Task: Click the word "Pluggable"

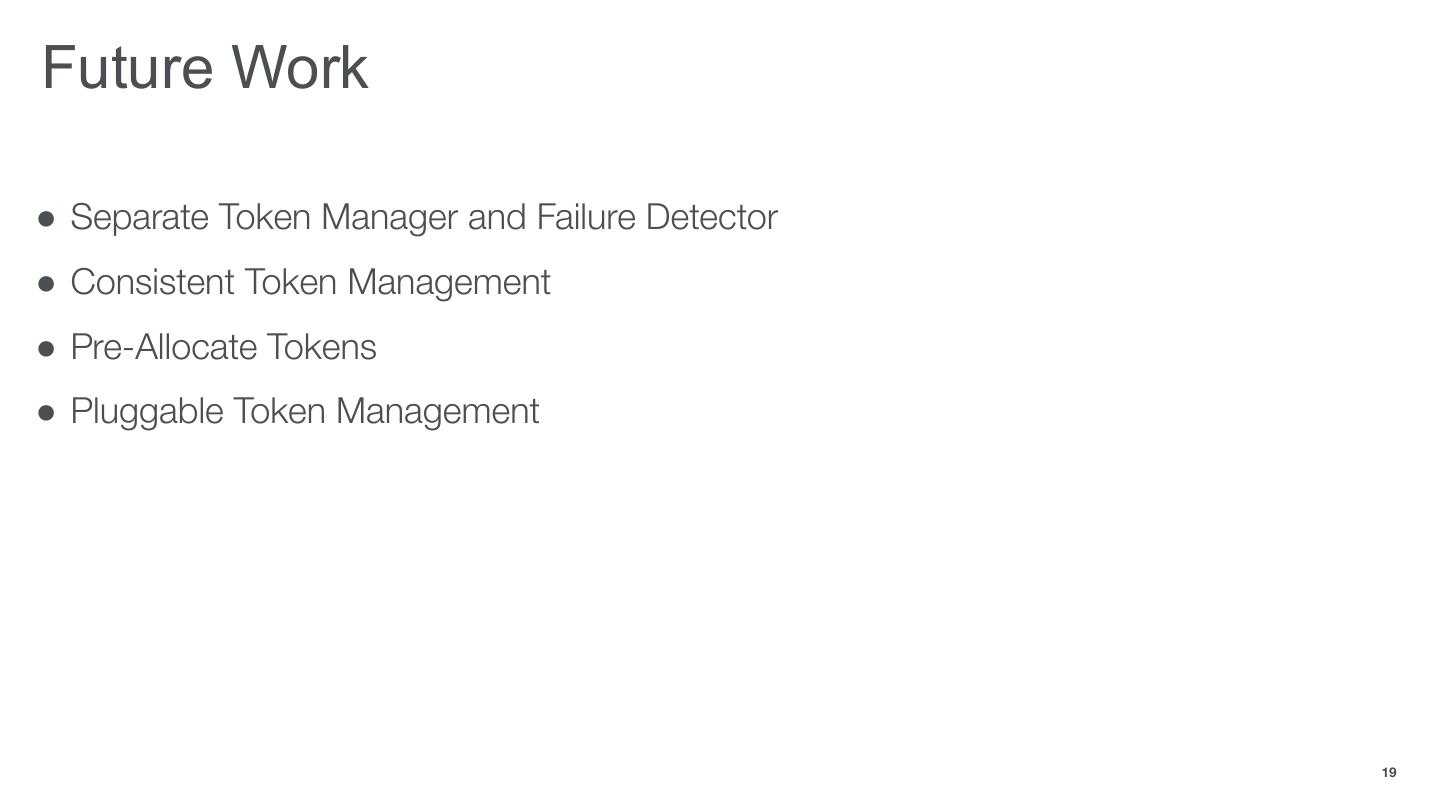Action: 146,411
